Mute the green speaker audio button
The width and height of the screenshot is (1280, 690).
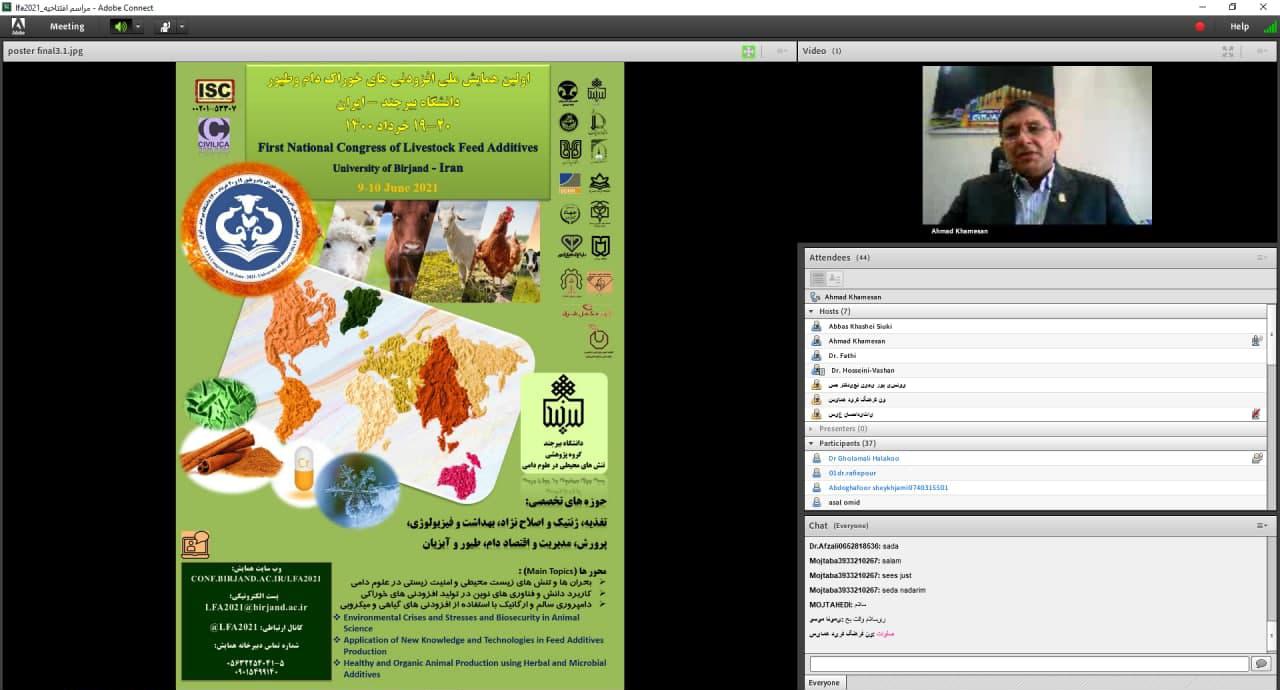point(120,26)
